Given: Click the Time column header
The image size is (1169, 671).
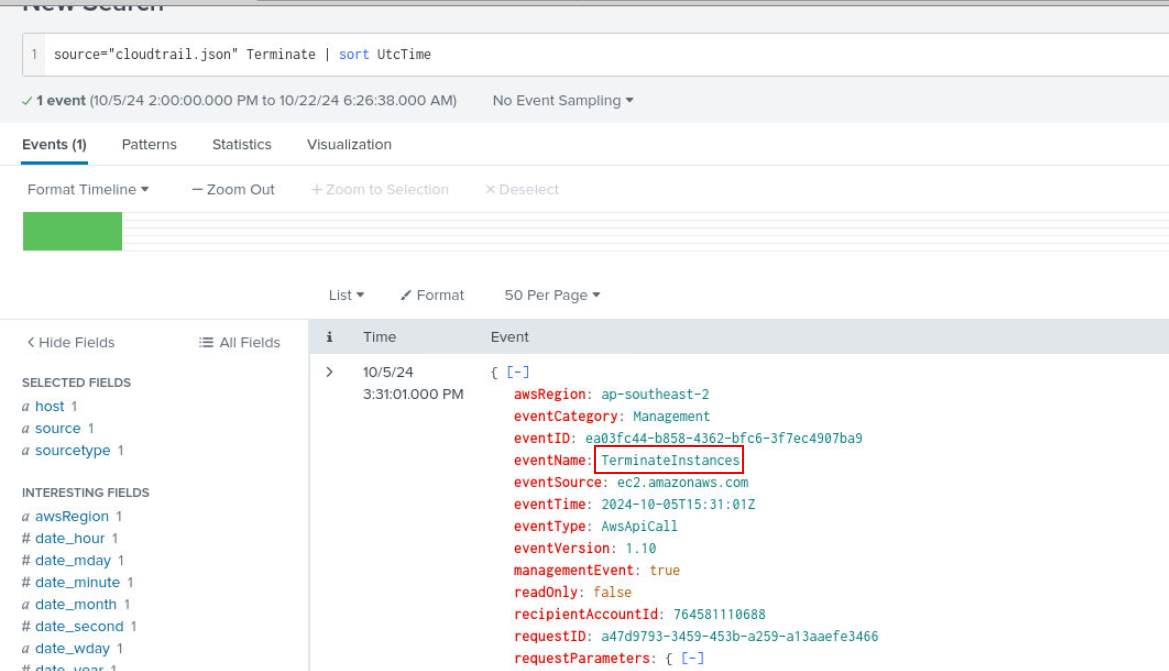Looking at the screenshot, I should 379,337.
